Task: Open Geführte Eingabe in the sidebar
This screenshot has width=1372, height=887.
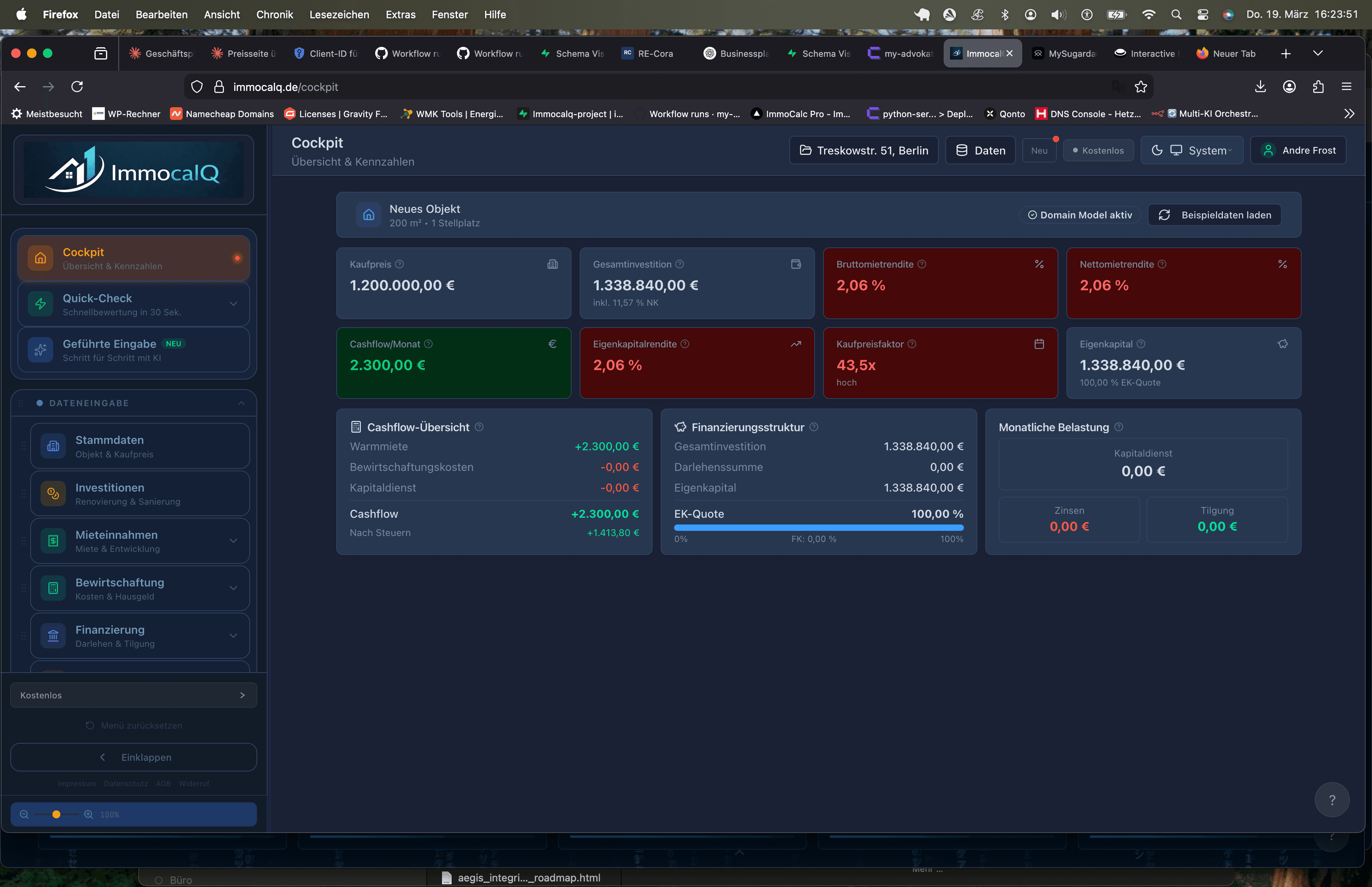Action: [133, 350]
